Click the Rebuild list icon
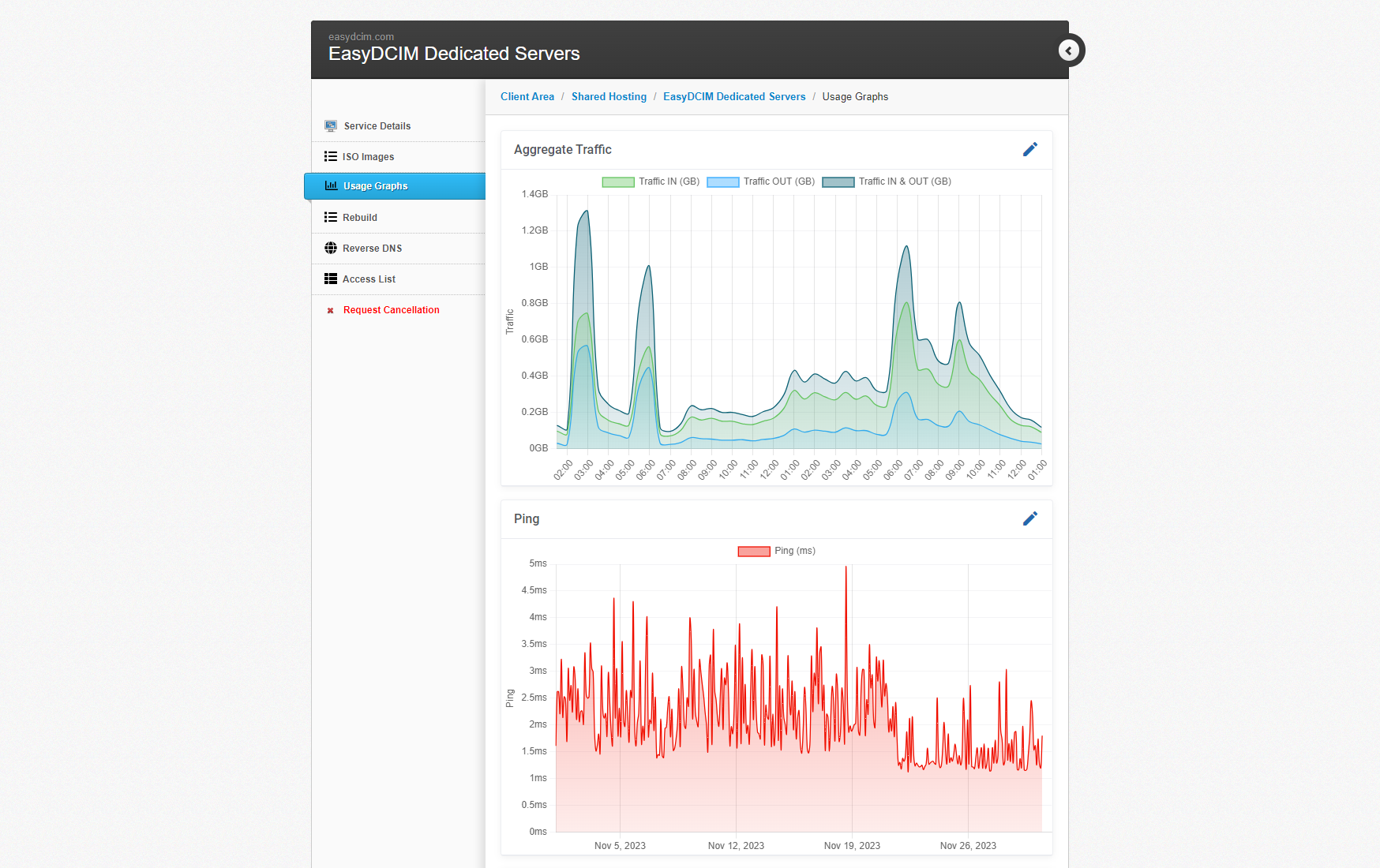1380x868 pixels. tap(331, 217)
